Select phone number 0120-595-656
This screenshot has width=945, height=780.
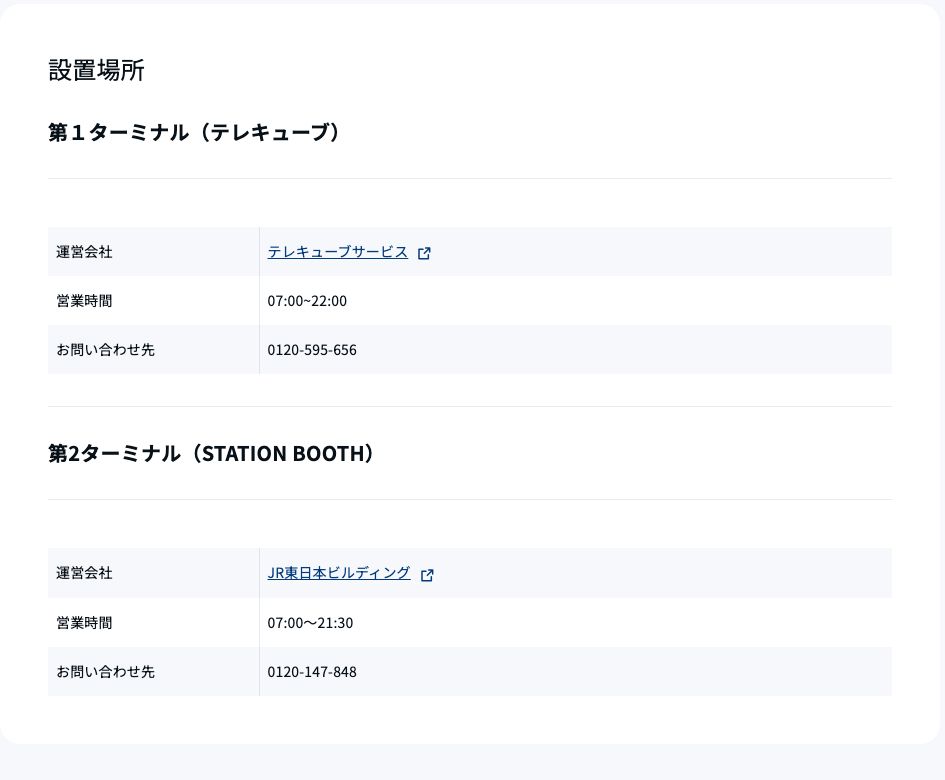[x=312, y=350]
